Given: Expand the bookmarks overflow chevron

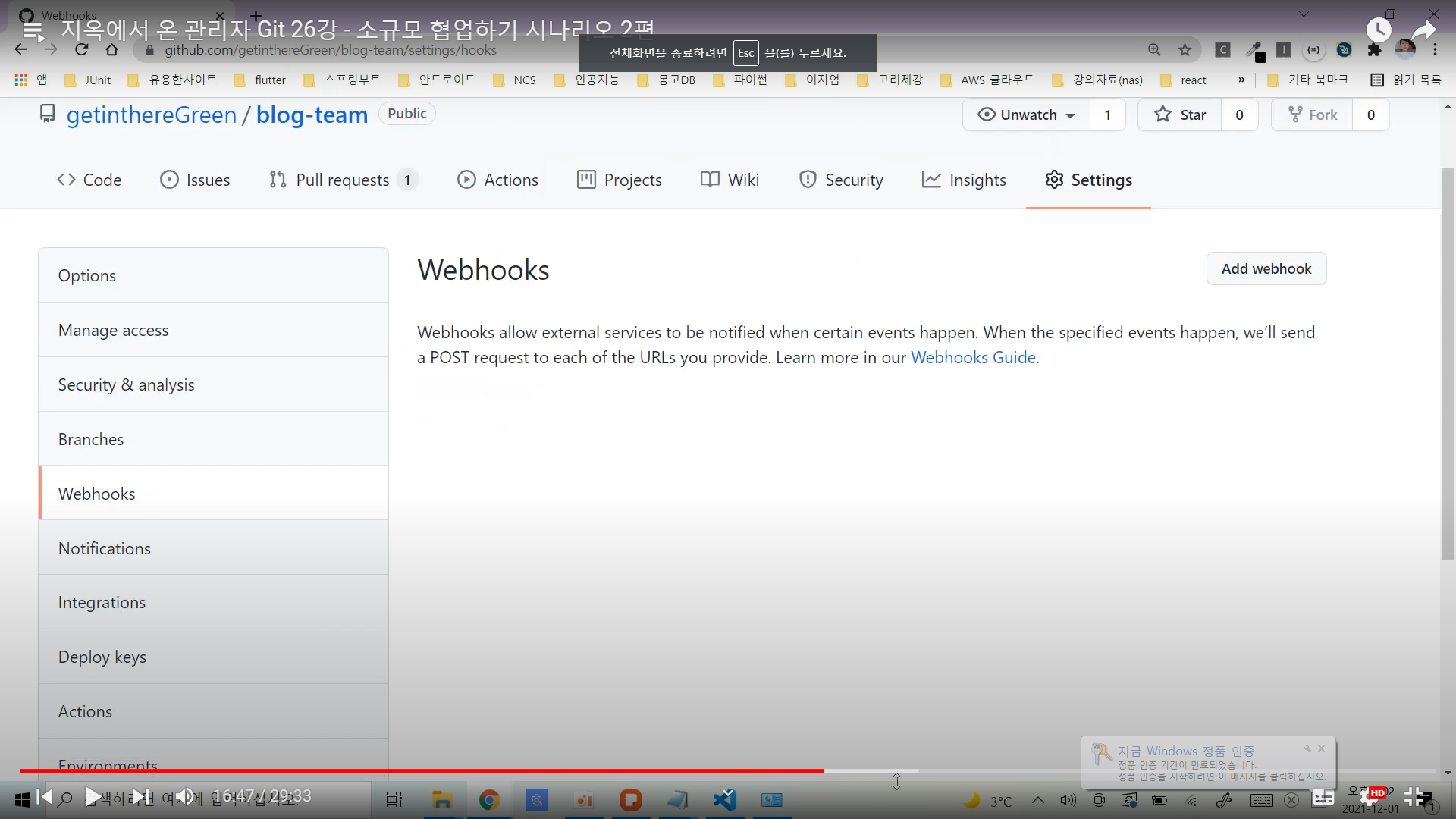Looking at the screenshot, I should [1241, 80].
